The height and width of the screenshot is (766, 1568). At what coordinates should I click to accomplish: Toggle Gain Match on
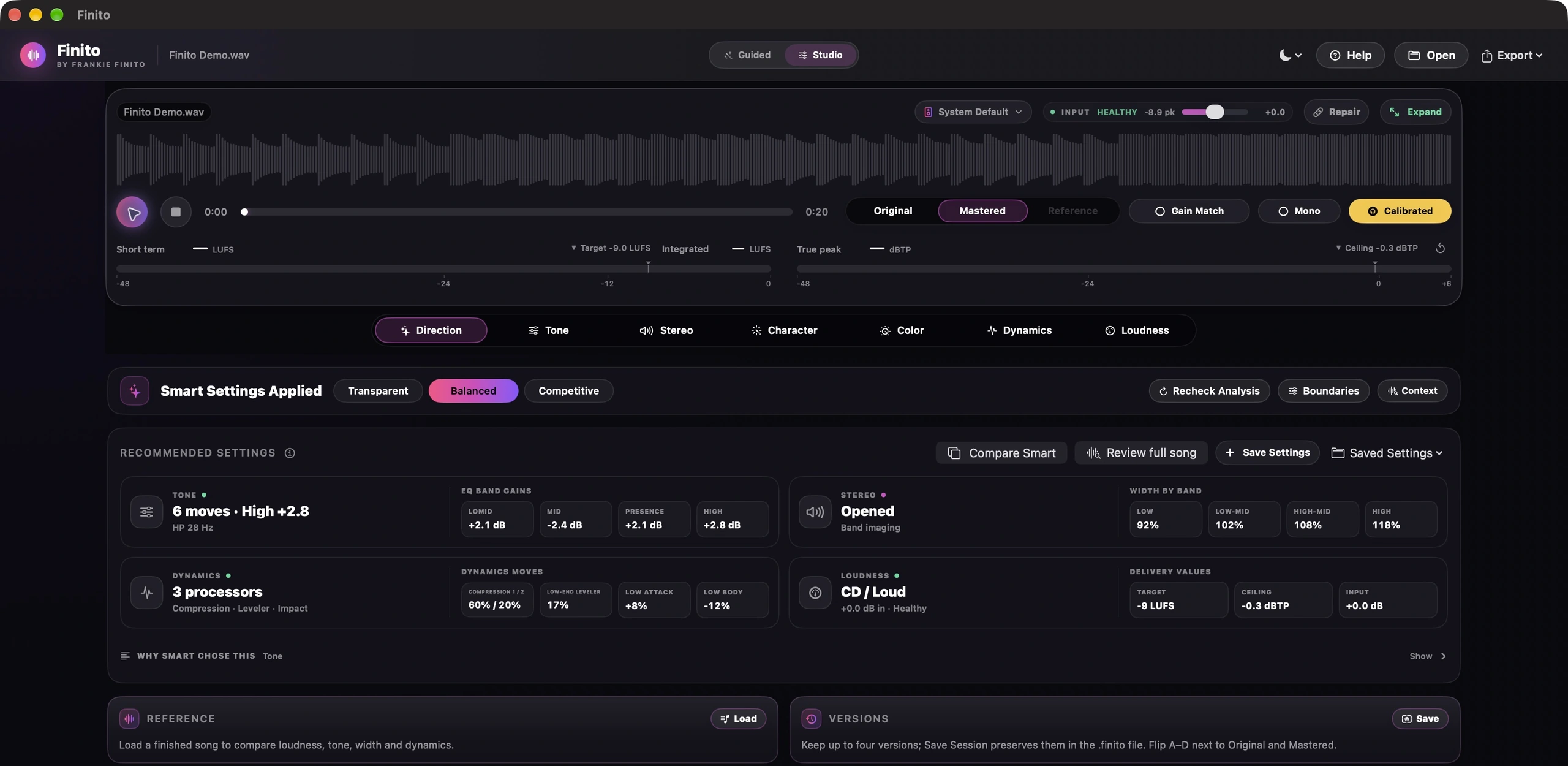pyautogui.click(x=1189, y=211)
